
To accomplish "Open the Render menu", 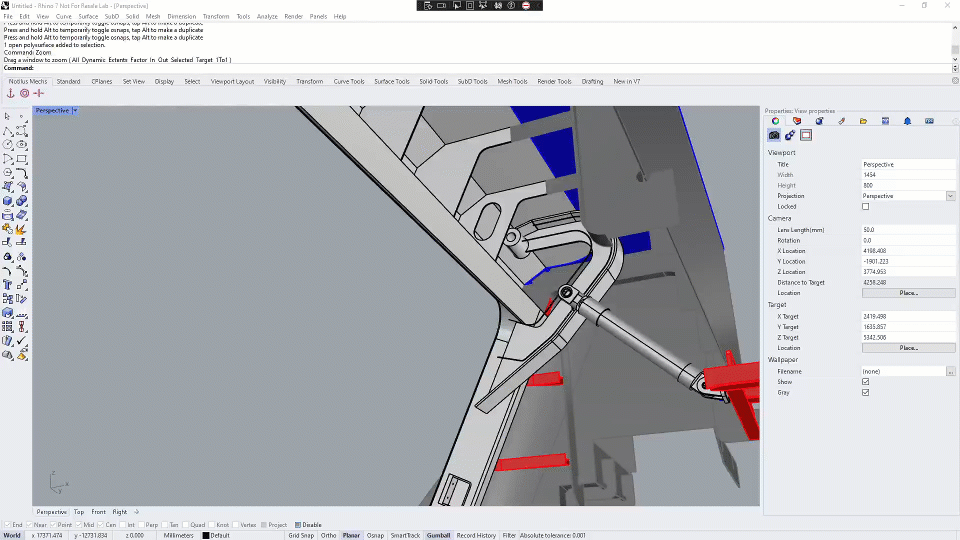I will click(x=293, y=17).
